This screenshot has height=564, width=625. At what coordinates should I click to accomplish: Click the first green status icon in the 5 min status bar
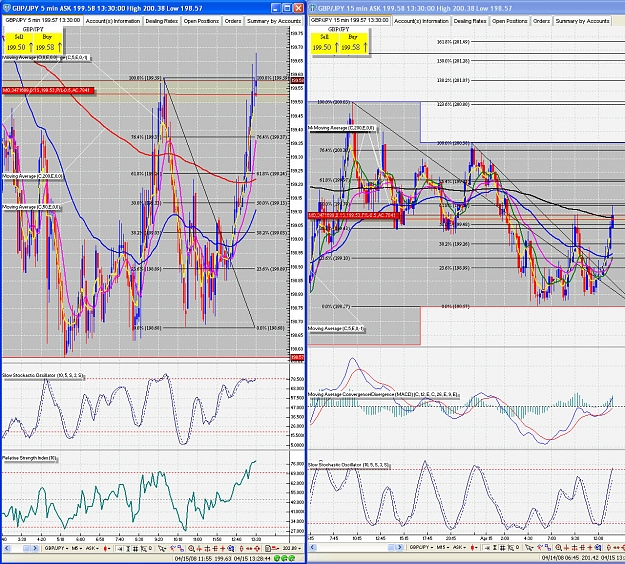pyautogui.click(x=277, y=558)
